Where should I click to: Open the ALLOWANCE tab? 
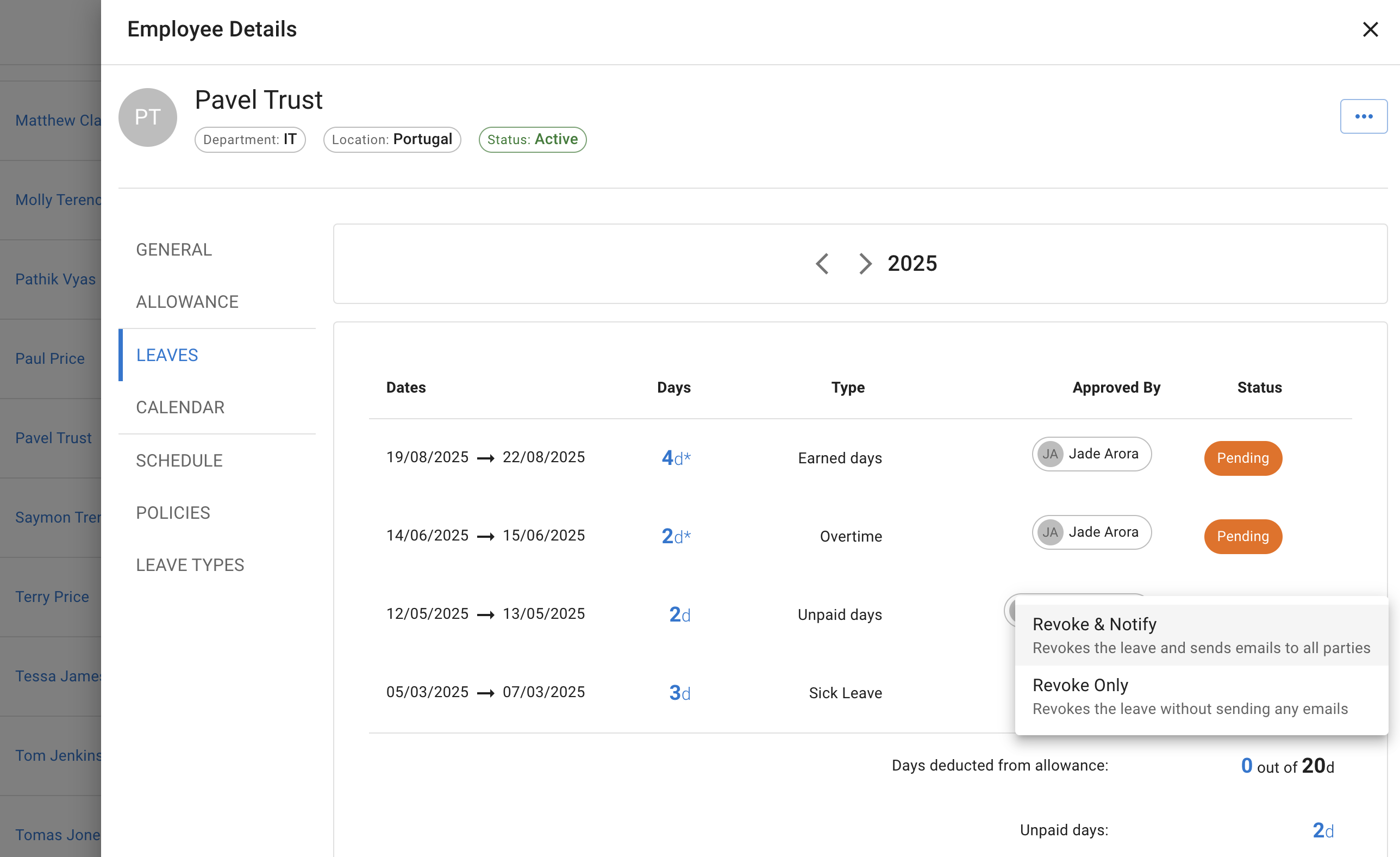pos(187,301)
